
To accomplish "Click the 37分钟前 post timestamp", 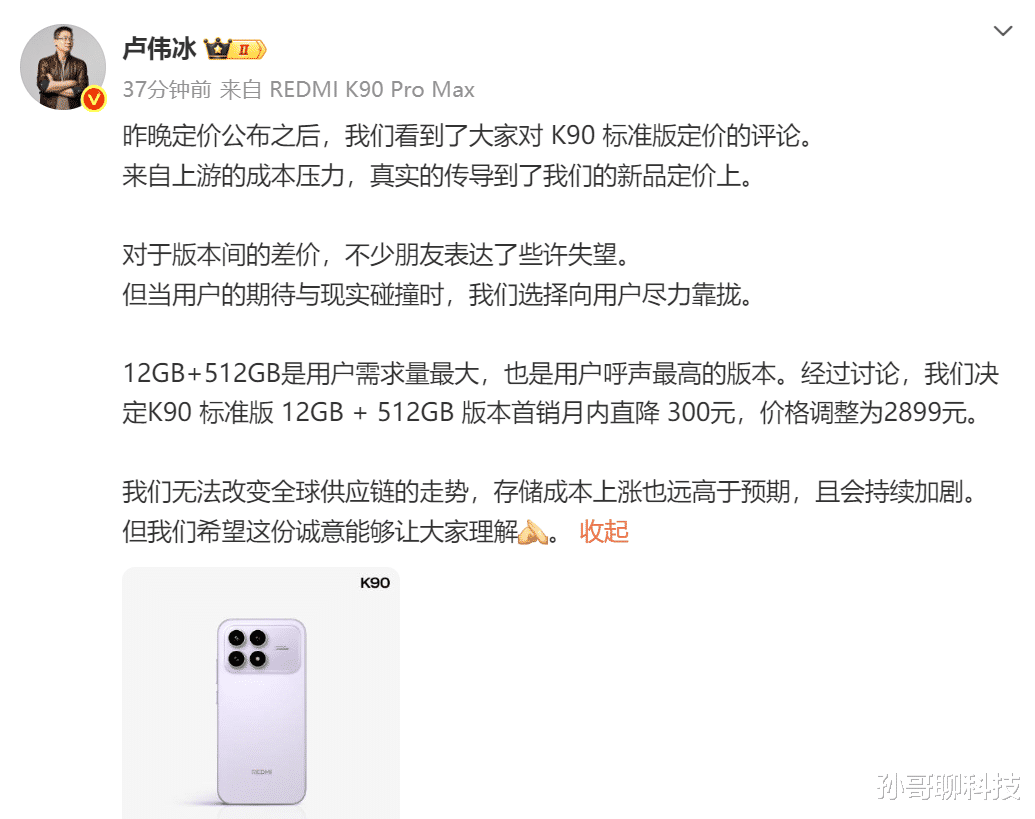I will [167, 89].
